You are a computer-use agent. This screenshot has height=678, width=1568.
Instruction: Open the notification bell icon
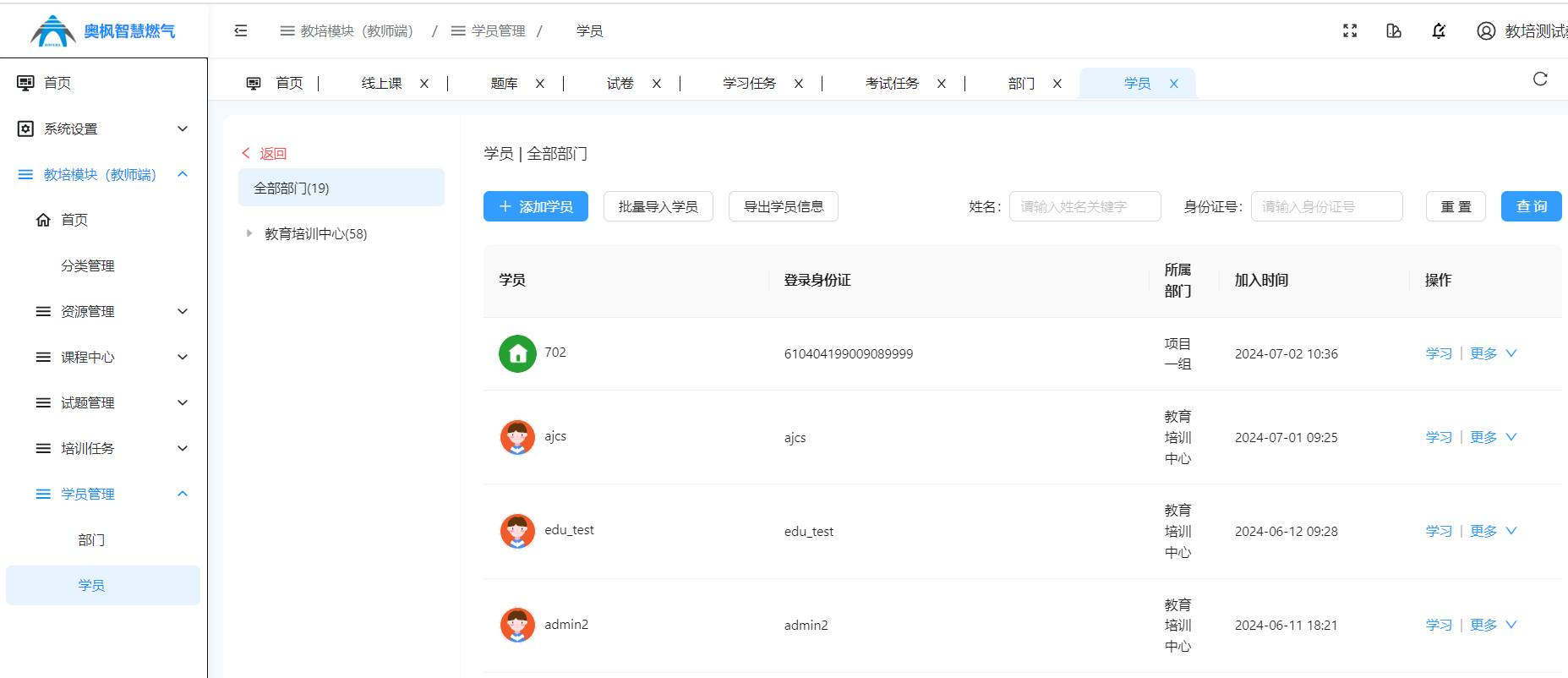tap(1439, 30)
